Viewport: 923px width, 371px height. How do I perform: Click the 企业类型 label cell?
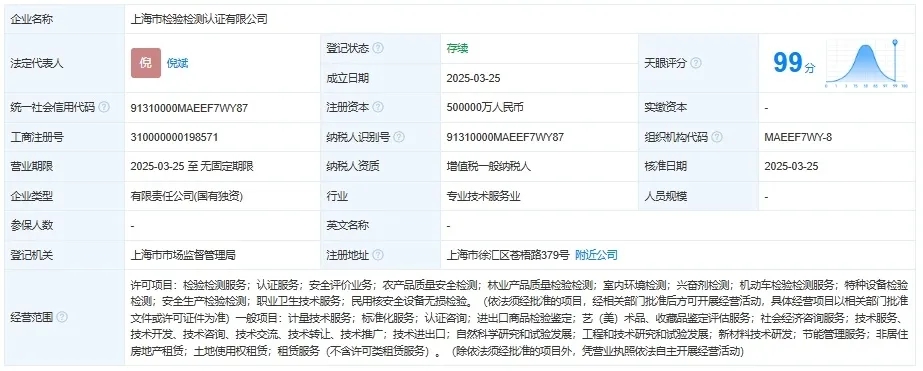pos(64,197)
